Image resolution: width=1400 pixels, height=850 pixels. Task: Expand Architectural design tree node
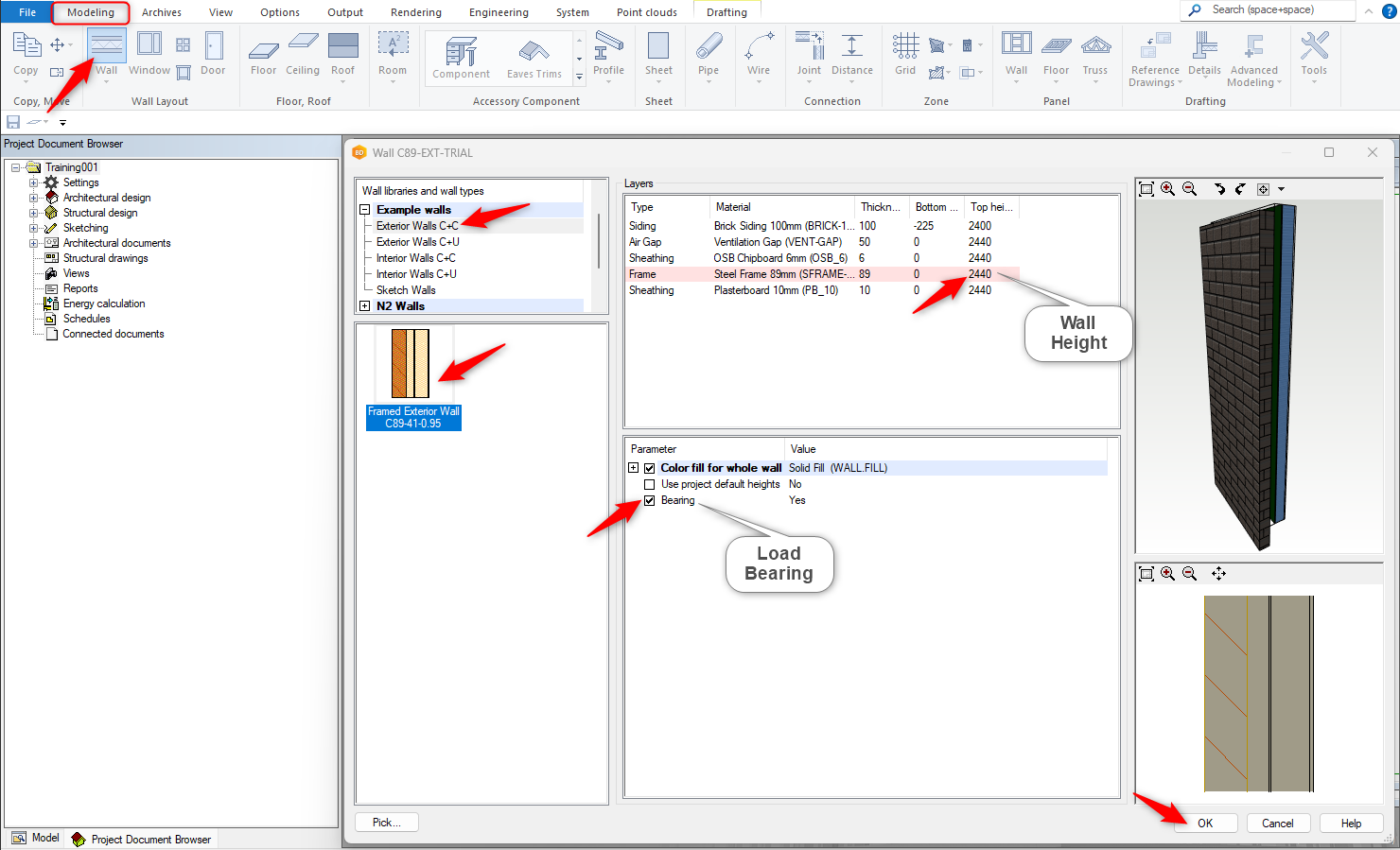click(x=34, y=198)
